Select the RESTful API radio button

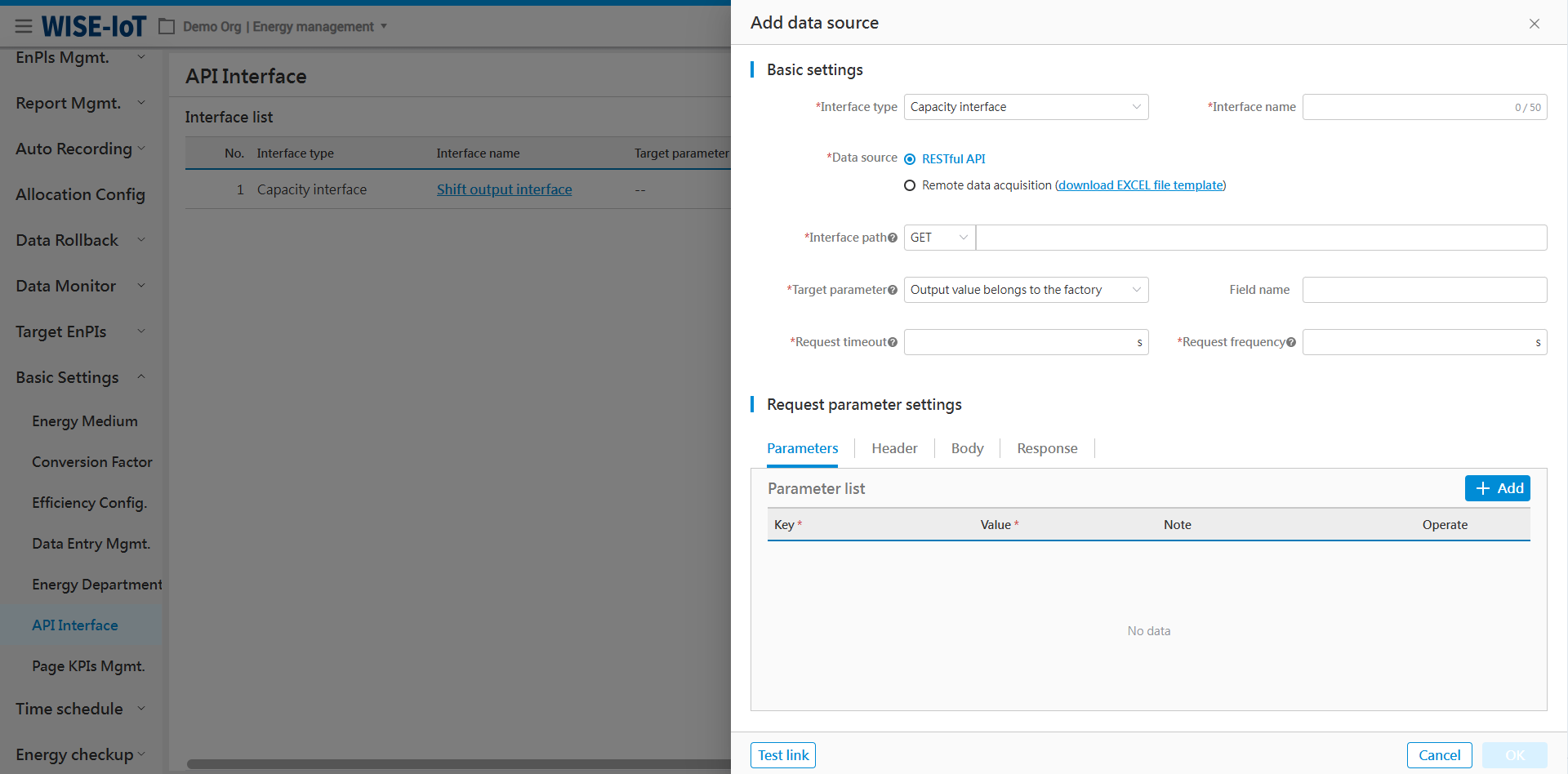(x=910, y=159)
